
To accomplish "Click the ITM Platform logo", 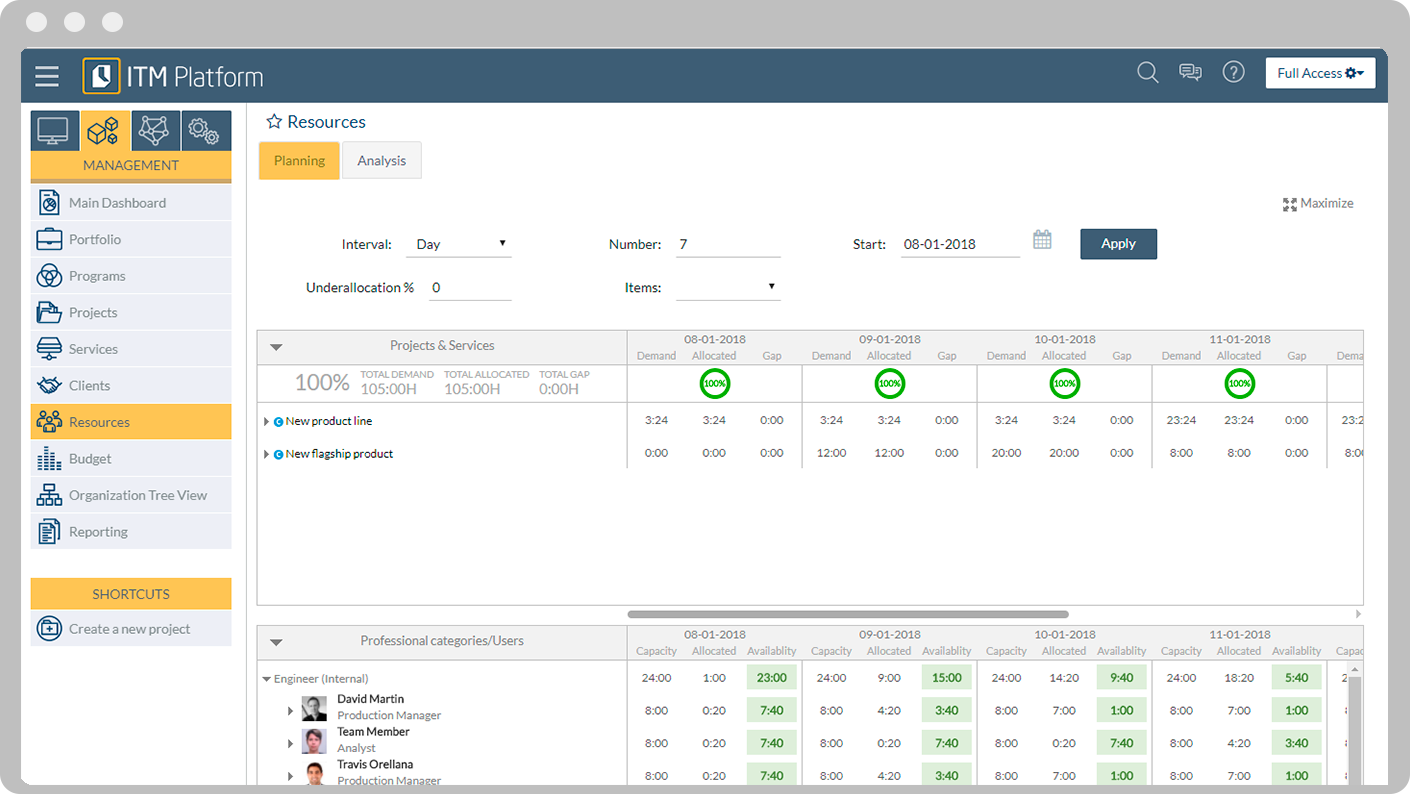I will [173, 76].
